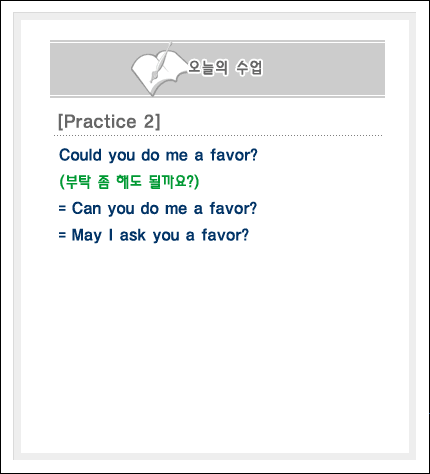Screen dimensions: 430x474
Task: Click the word 'Can' in the second sentence
Action: coord(86,208)
